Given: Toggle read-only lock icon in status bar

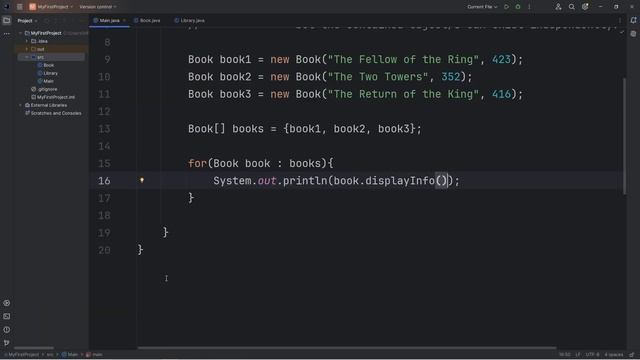Looking at the screenshot, I should pos(632,355).
